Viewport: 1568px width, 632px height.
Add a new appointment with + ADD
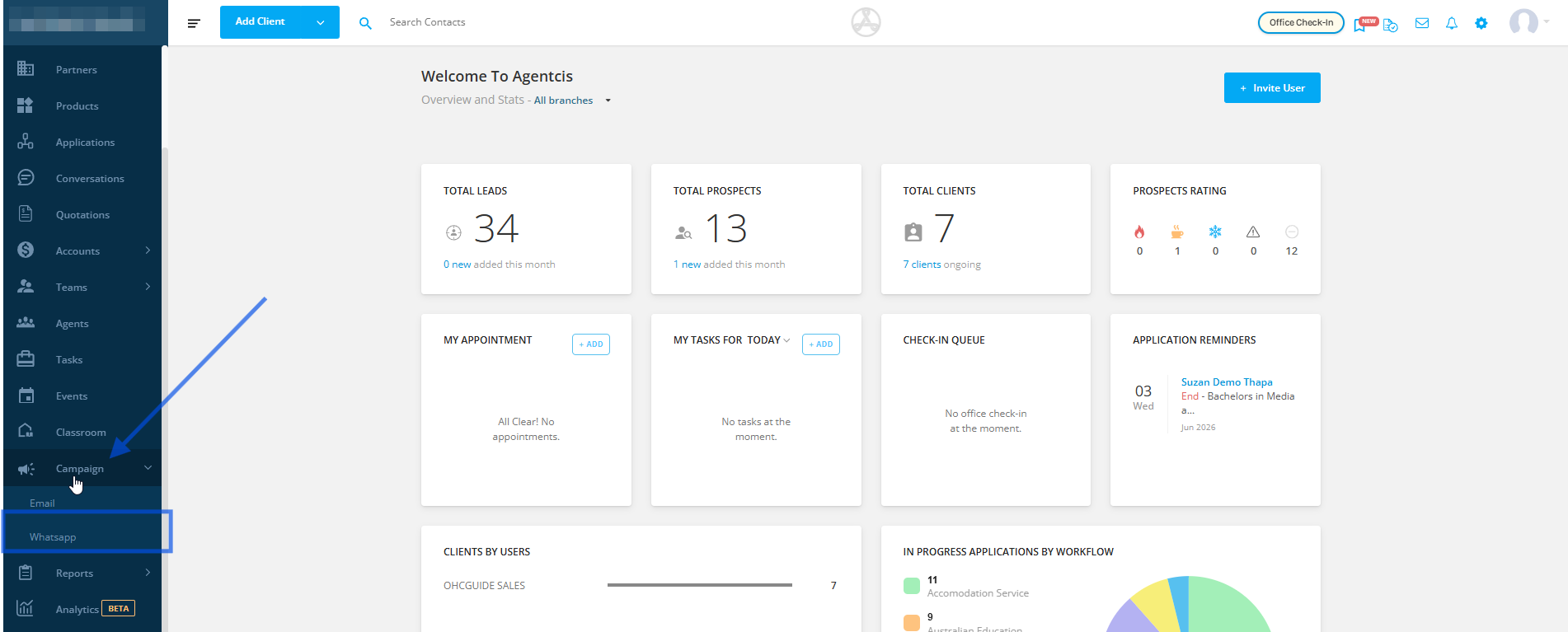[x=591, y=344]
